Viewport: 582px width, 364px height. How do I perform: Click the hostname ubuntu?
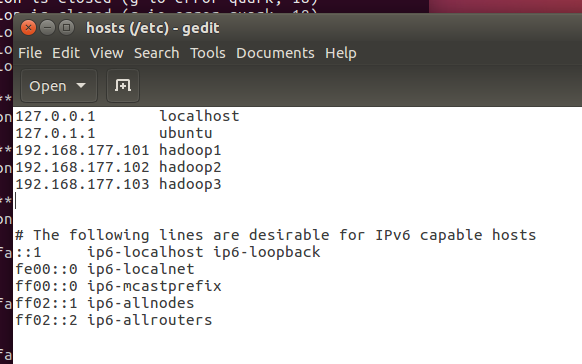186,133
